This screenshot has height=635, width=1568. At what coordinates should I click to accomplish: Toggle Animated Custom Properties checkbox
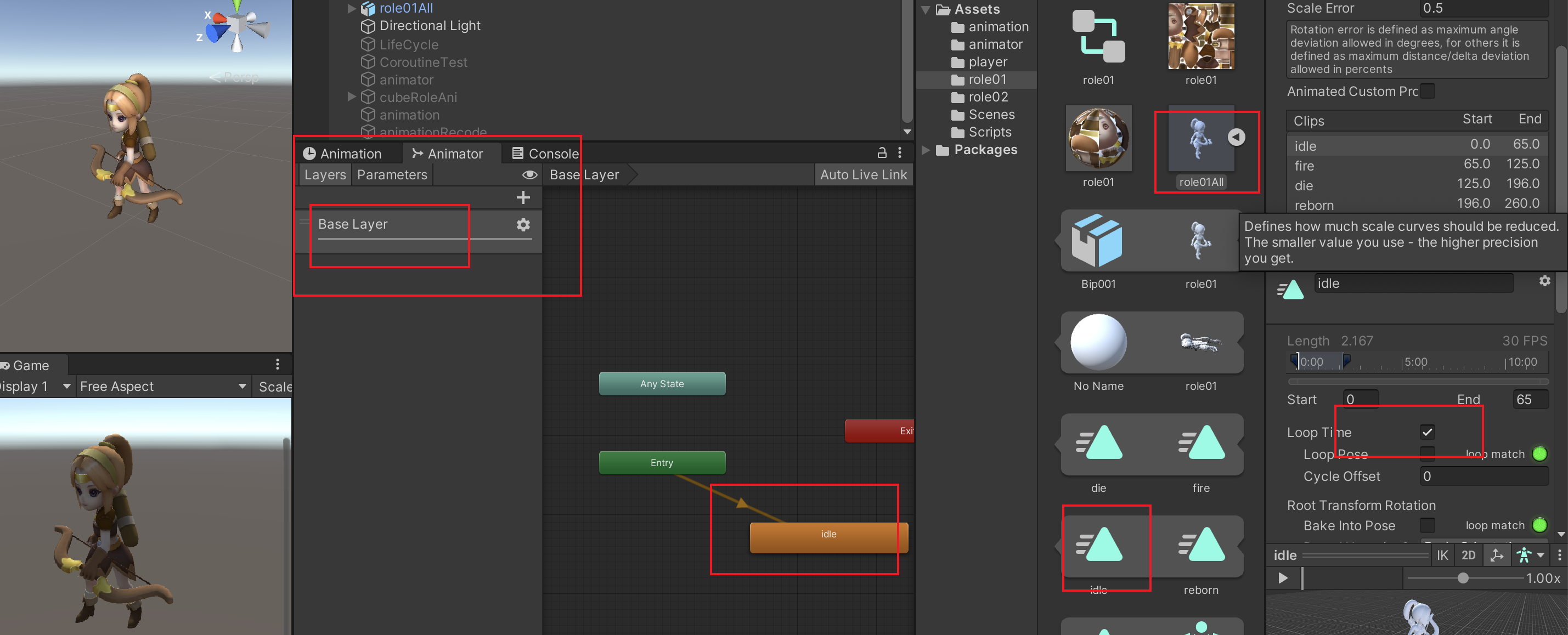(x=1427, y=91)
